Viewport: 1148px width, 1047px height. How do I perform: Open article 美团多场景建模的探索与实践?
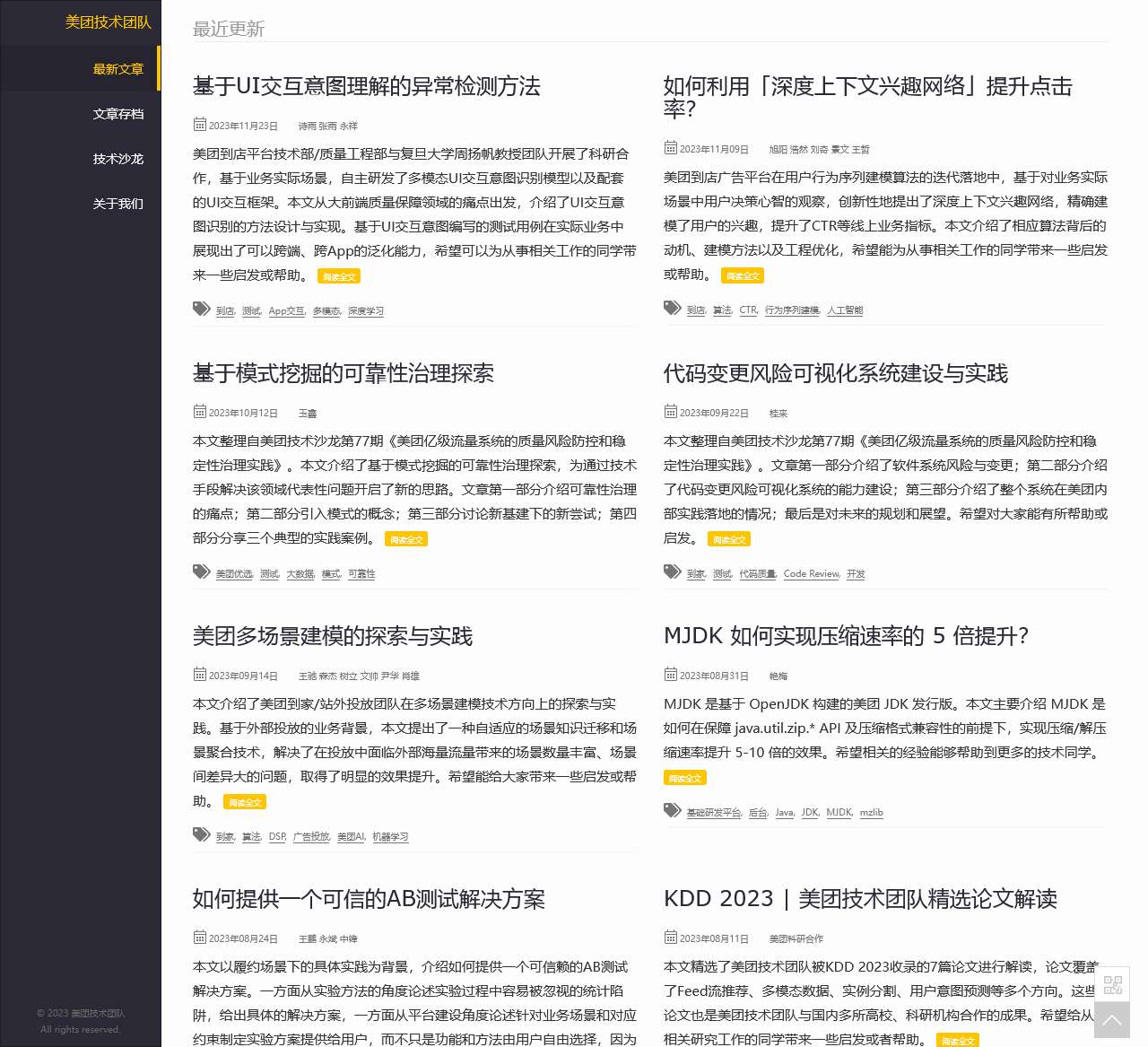pos(333,636)
